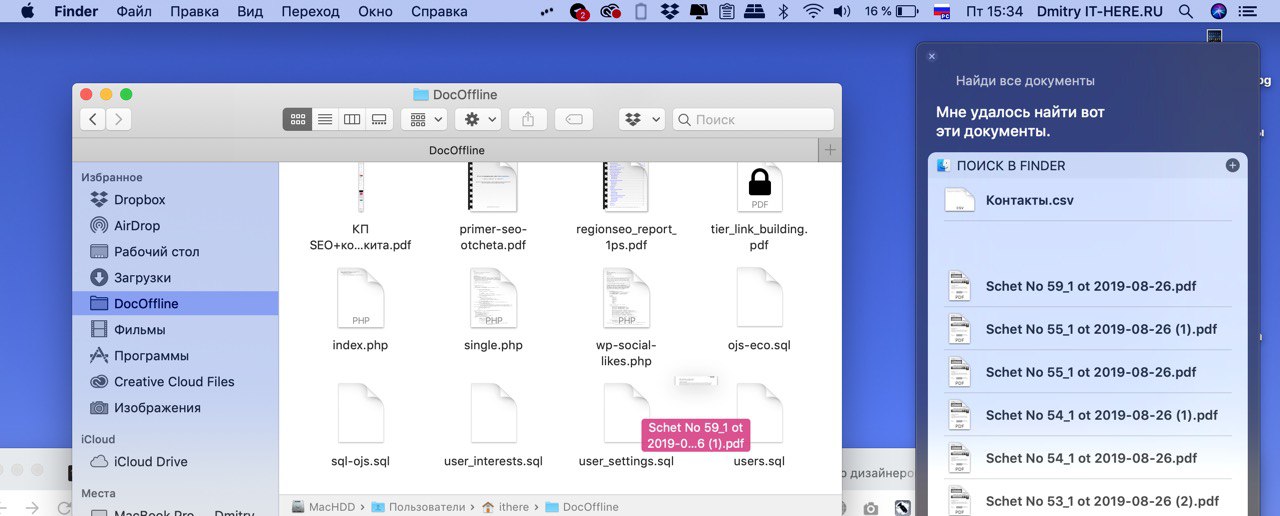Go back with the left arrow
This screenshot has height=516, width=1280.
[93, 119]
